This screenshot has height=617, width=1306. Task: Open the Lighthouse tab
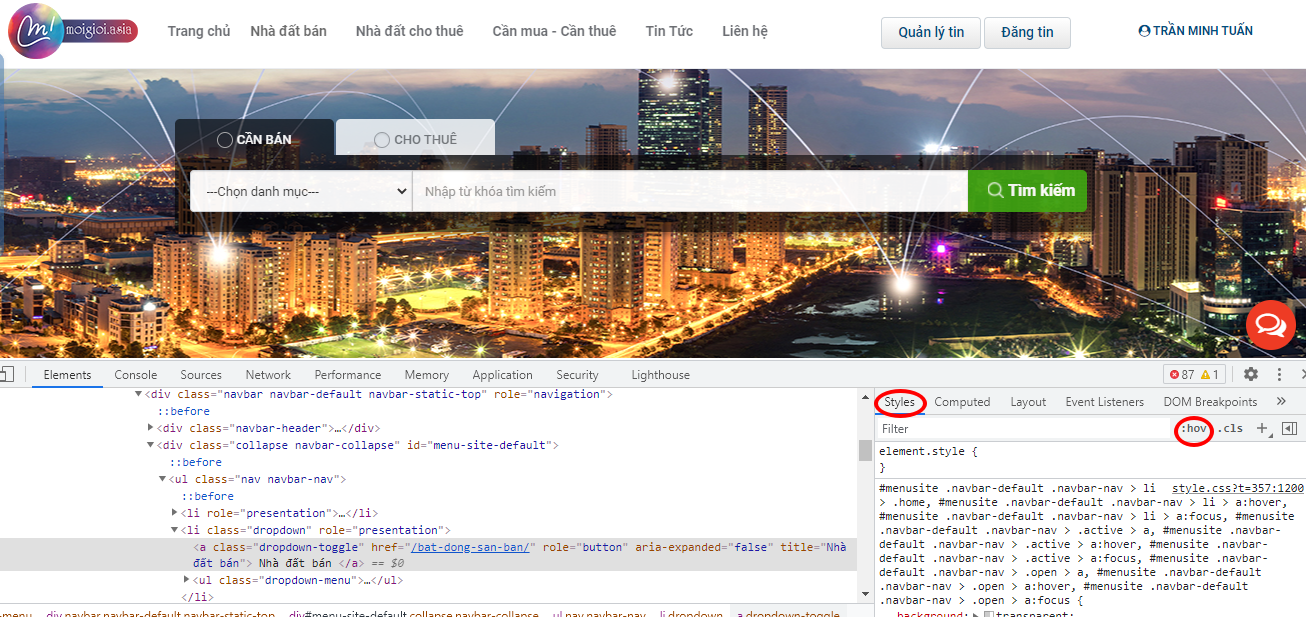click(660, 375)
